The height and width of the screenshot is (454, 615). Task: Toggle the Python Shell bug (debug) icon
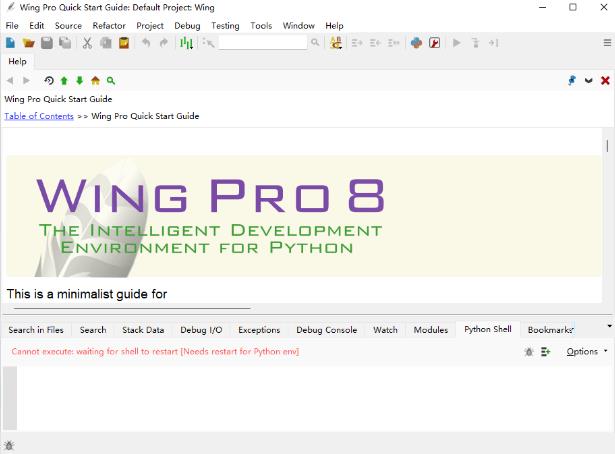click(529, 352)
